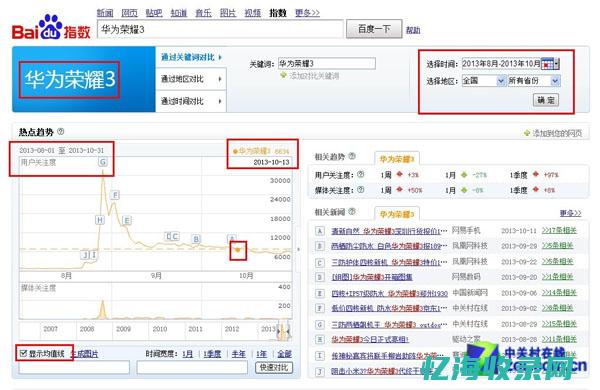
Task: Click news list letter icon E
Action: pyautogui.click(x=320, y=294)
